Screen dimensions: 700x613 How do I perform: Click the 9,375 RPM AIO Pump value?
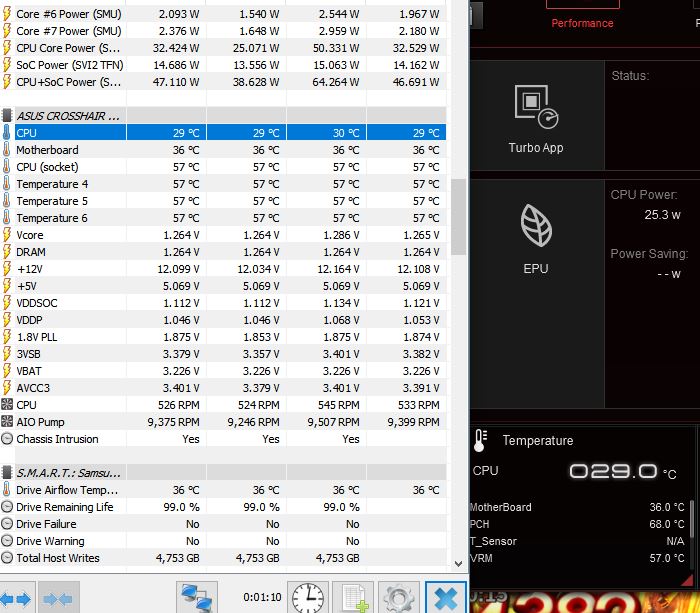(174, 422)
